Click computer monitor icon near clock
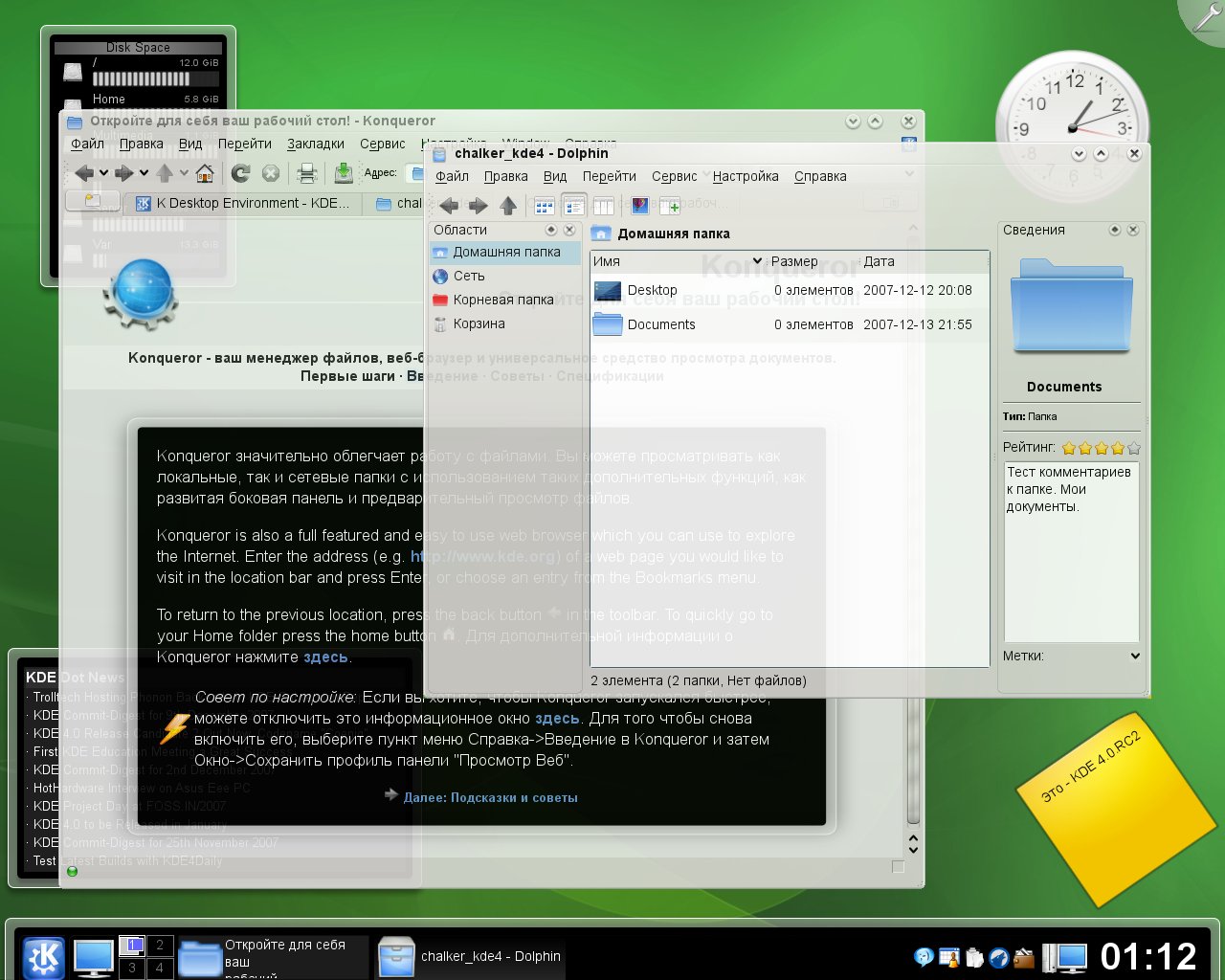This screenshot has height=980, width=1225. click(x=1065, y=958)
